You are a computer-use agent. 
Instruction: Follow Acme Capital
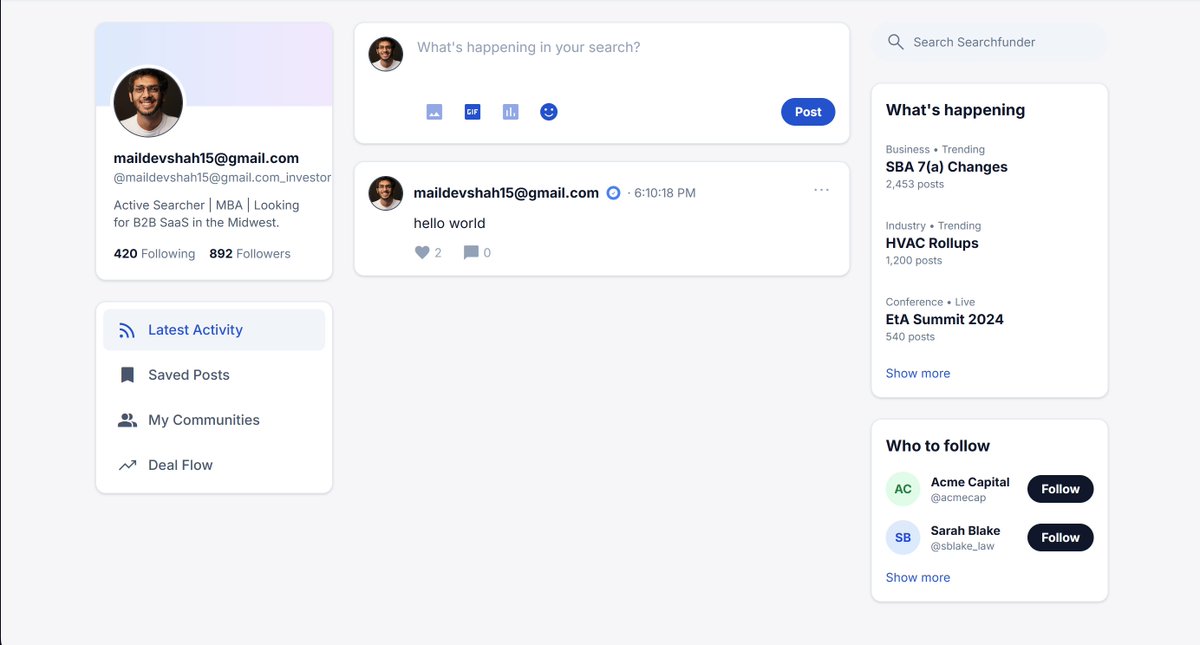pyautogui.click(x=1060, y=489)
